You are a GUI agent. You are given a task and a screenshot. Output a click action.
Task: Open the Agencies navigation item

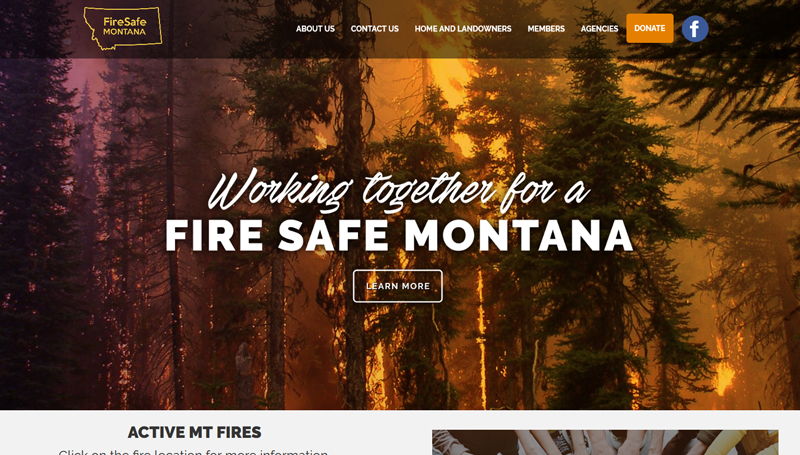coord(599,29)
